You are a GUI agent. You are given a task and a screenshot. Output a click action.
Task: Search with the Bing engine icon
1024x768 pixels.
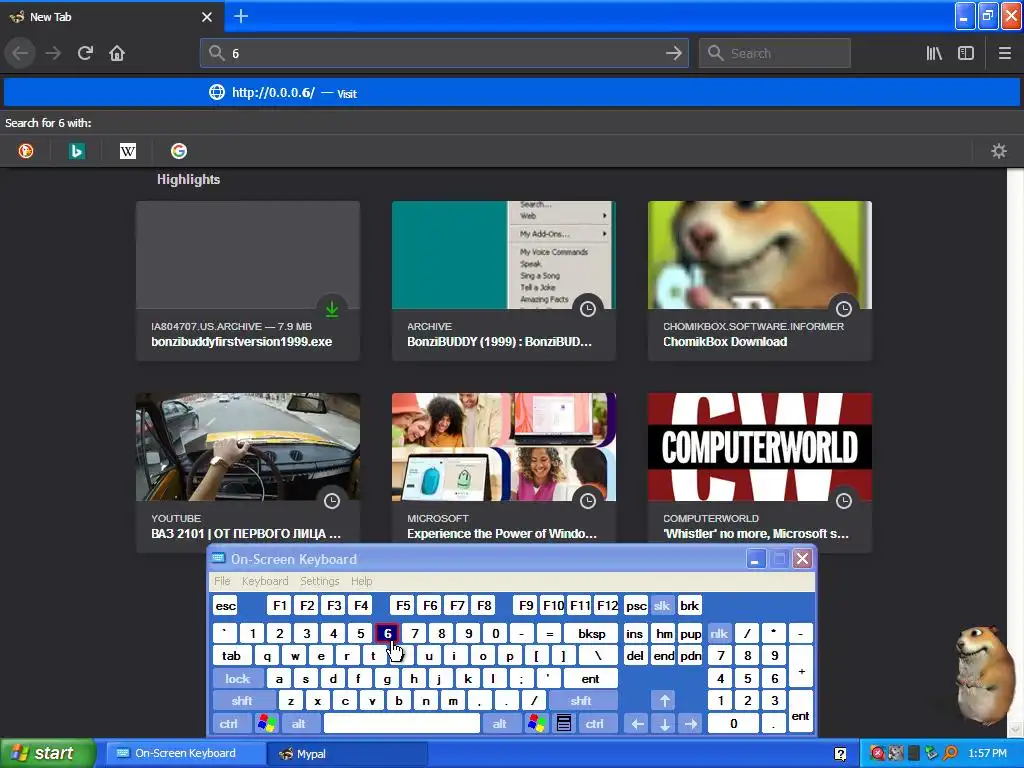77,152
